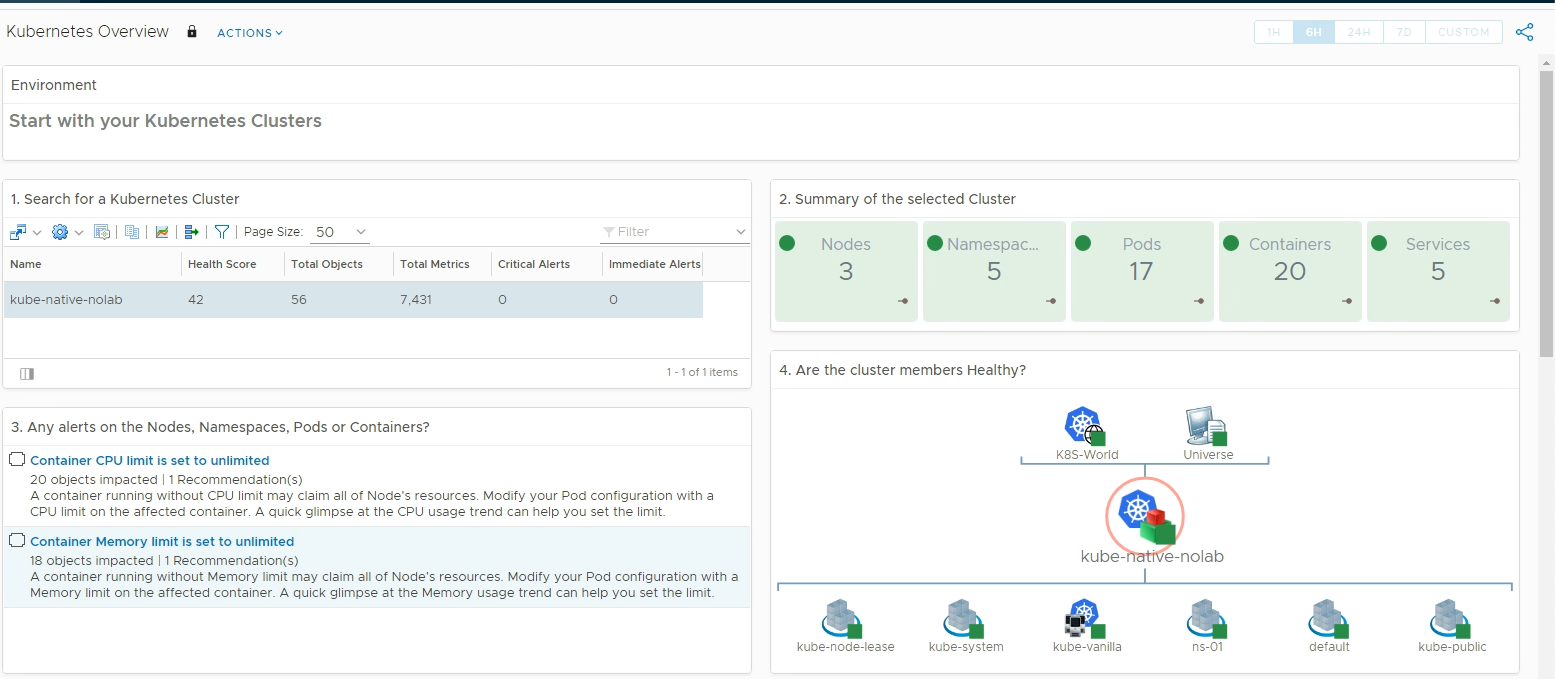Click the funnel filter icon in toolbar
This screenshot has width=1555, height=679.
tap(222, 232)
